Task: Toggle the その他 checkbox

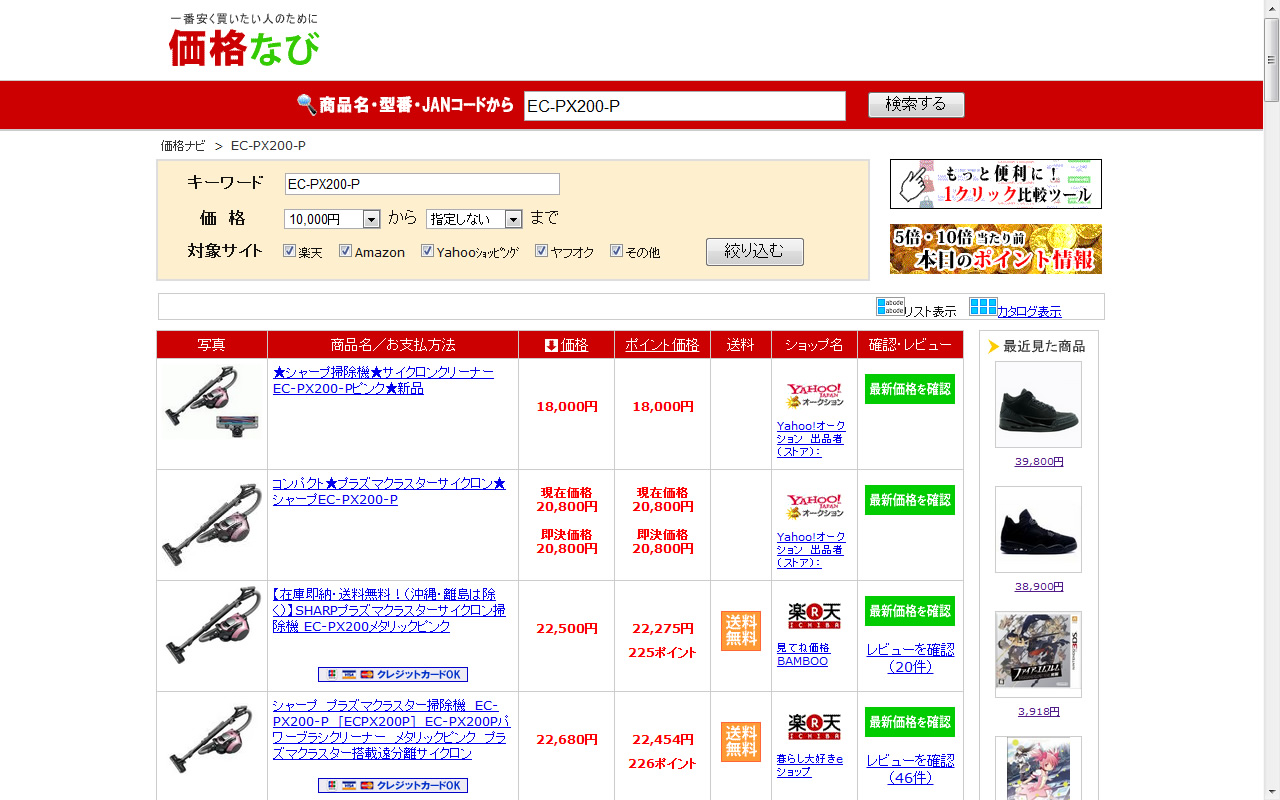Action: [x=616, y=251]
